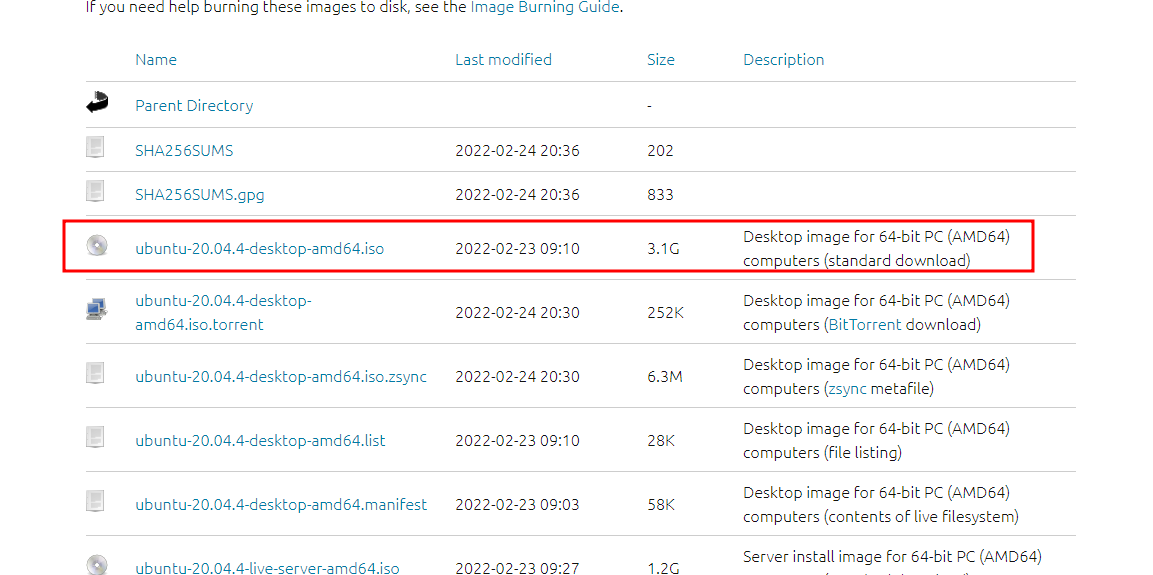Click the disc icon for the live-server iso
Screen dimensions: 1153x575
click(x=97, y=565)
